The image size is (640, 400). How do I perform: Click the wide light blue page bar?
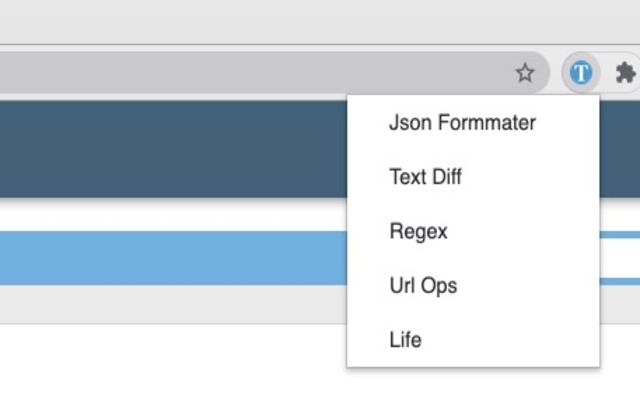[170, 257]
